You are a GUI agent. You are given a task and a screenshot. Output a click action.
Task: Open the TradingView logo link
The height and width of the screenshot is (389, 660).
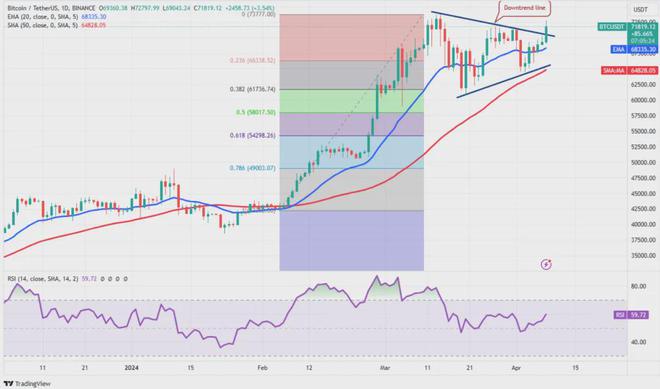pos(27,384)
